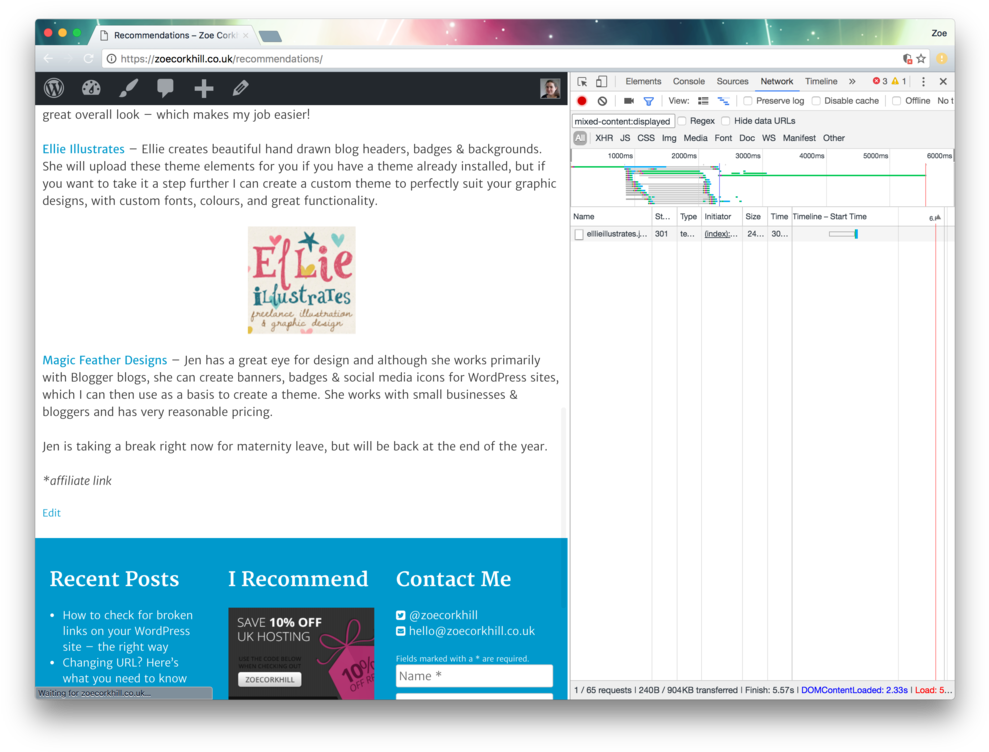The image size is (989, 752).
Task: Click the Twitter icon beside @zoecorkhill
Action: 401,615
